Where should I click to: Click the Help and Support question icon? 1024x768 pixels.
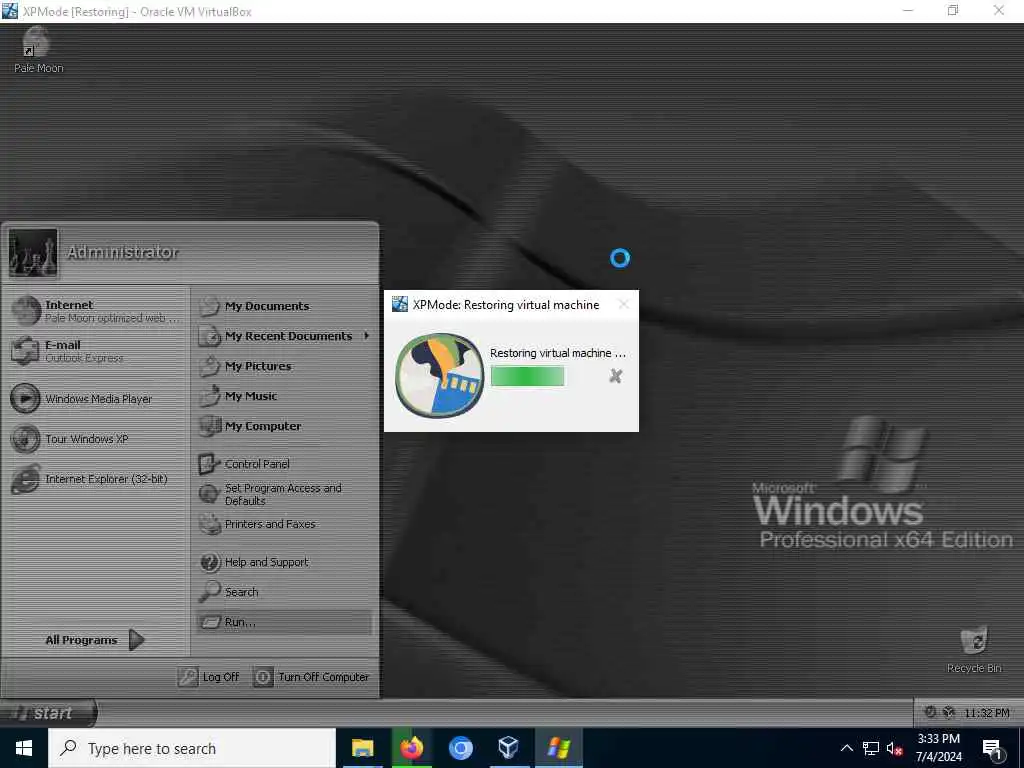[210, 562]
